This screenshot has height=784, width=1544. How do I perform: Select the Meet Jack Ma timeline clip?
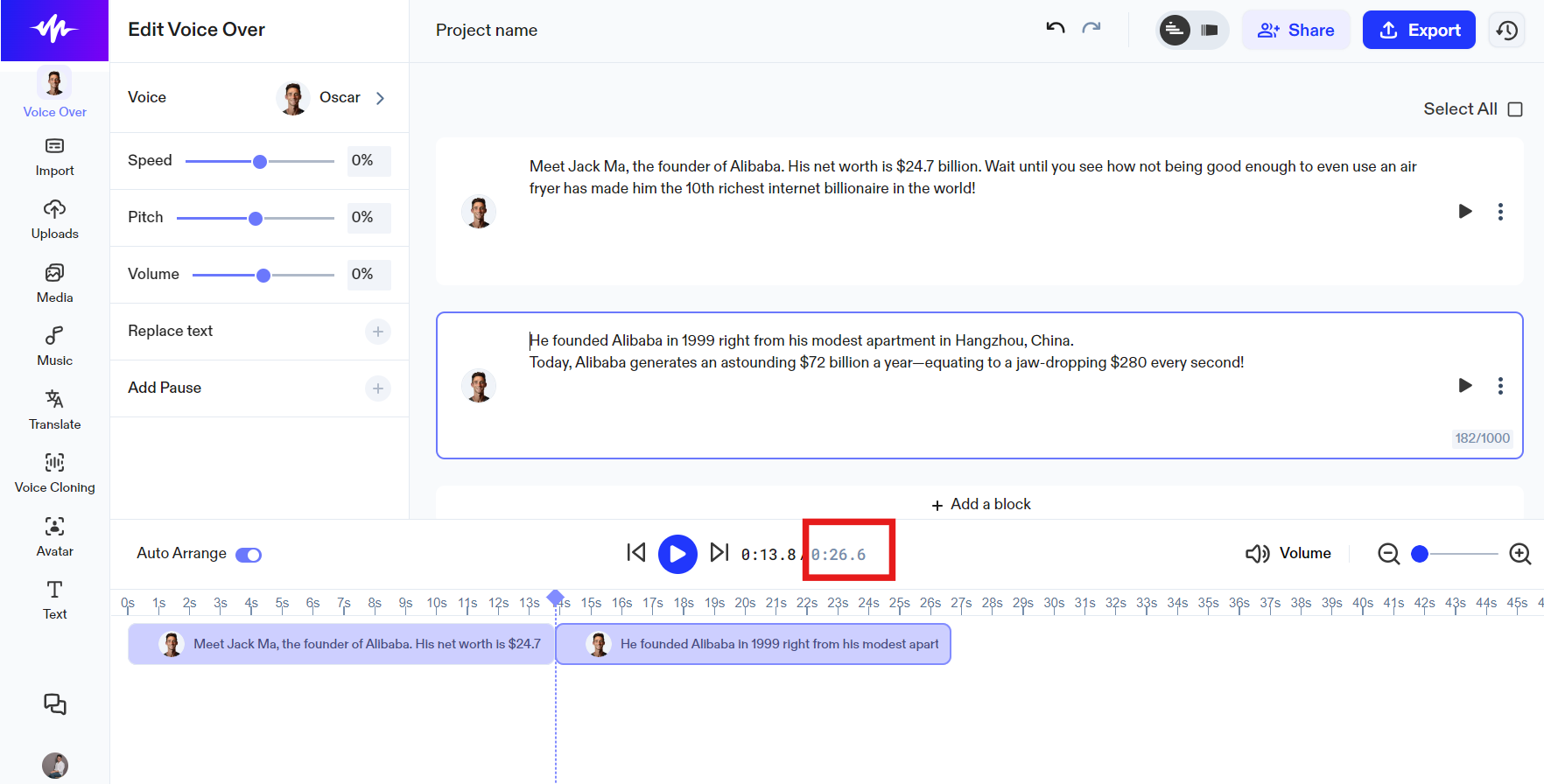[x=341, y=644]
